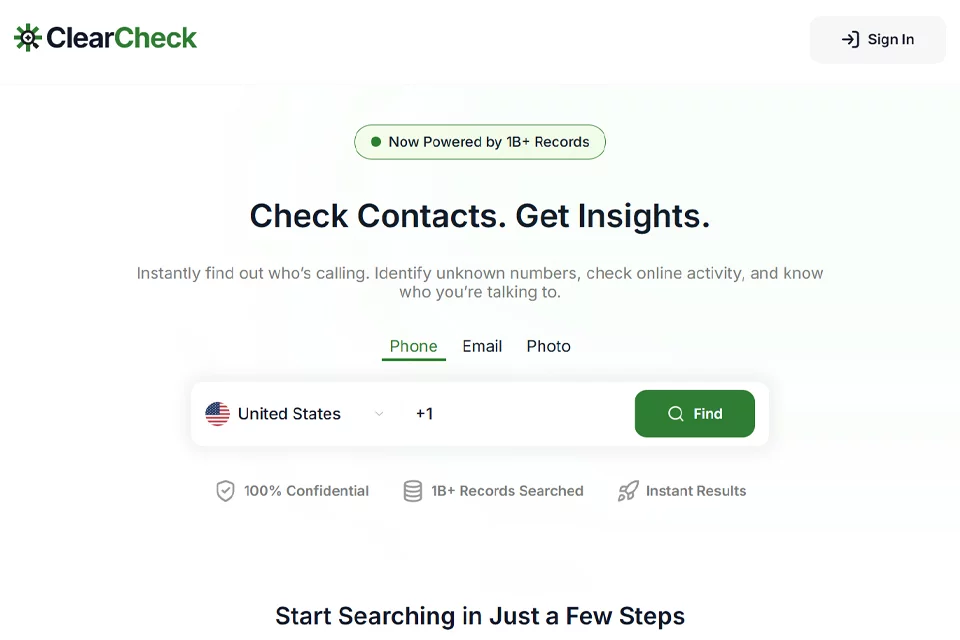This screenshot has height=640, width=960.
Task: Switch to the Email tab
Action: [x=482, y=347]
